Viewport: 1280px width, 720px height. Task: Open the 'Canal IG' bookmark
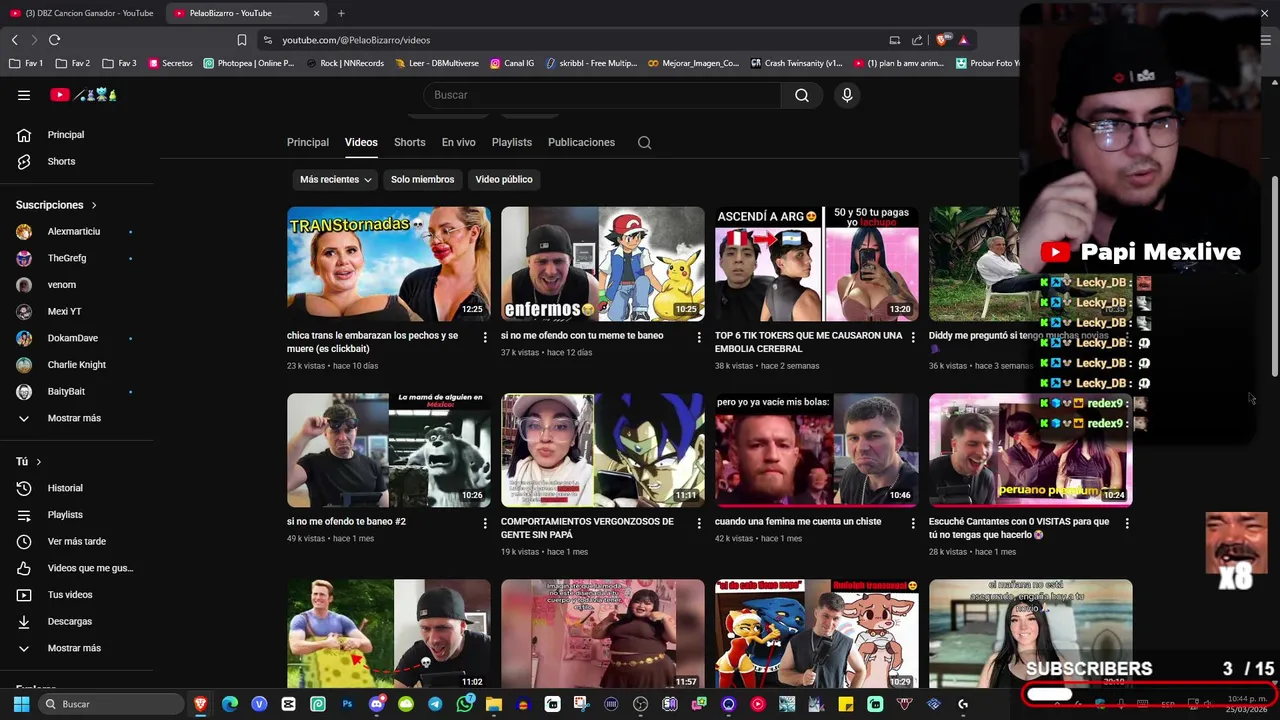point(512,63)
